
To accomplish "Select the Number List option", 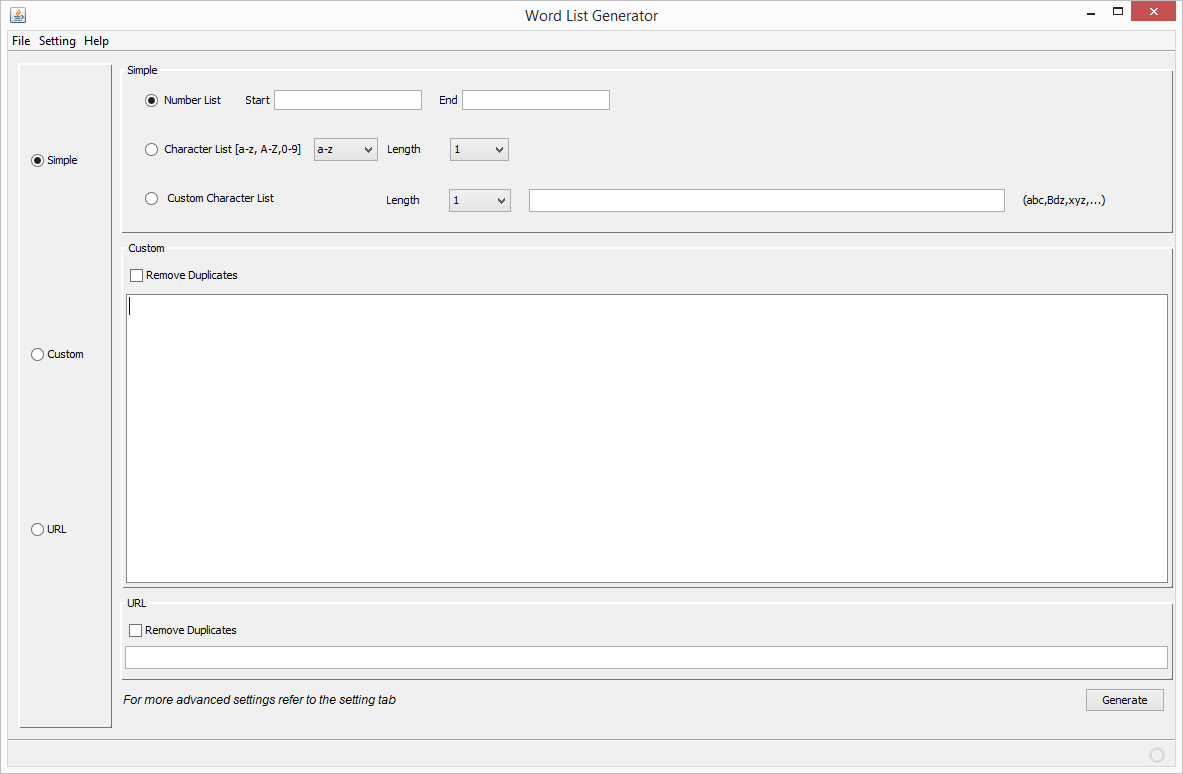I will point(151,100).
